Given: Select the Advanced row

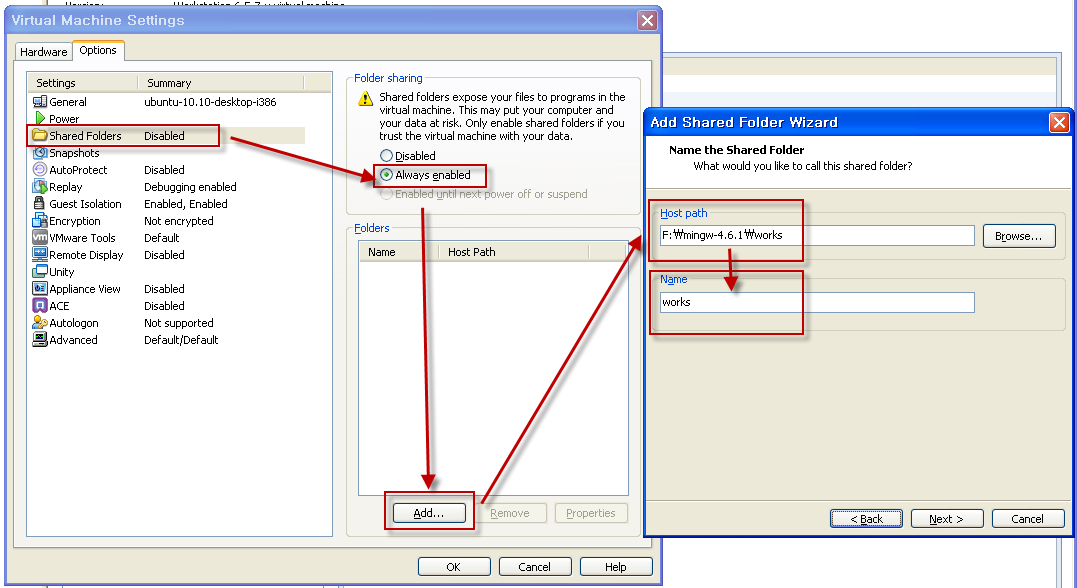Looking at the screenshot, I should 167,339.
